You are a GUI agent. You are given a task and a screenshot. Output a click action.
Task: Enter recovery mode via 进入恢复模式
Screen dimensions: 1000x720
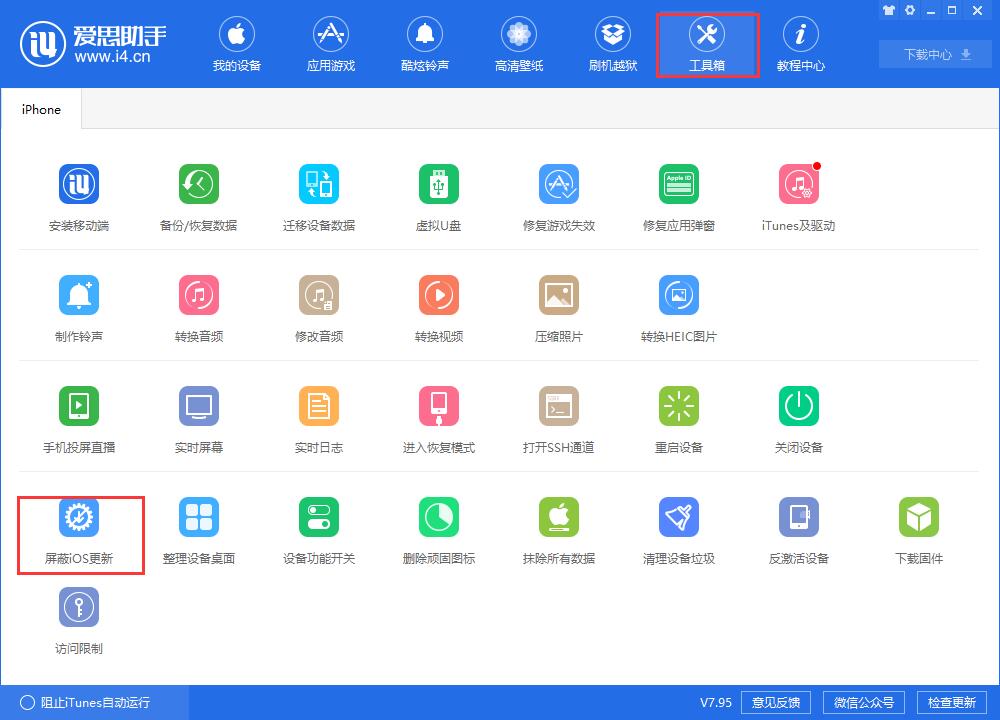pyautogui.click(x=439, y=416)
